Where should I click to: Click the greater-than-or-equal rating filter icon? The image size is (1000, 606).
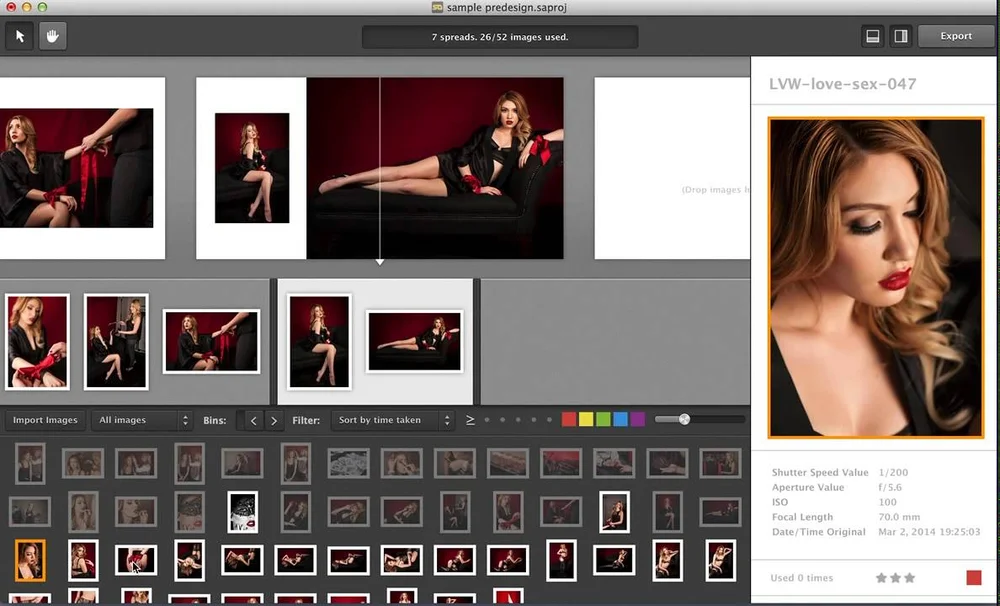(470, 420)
